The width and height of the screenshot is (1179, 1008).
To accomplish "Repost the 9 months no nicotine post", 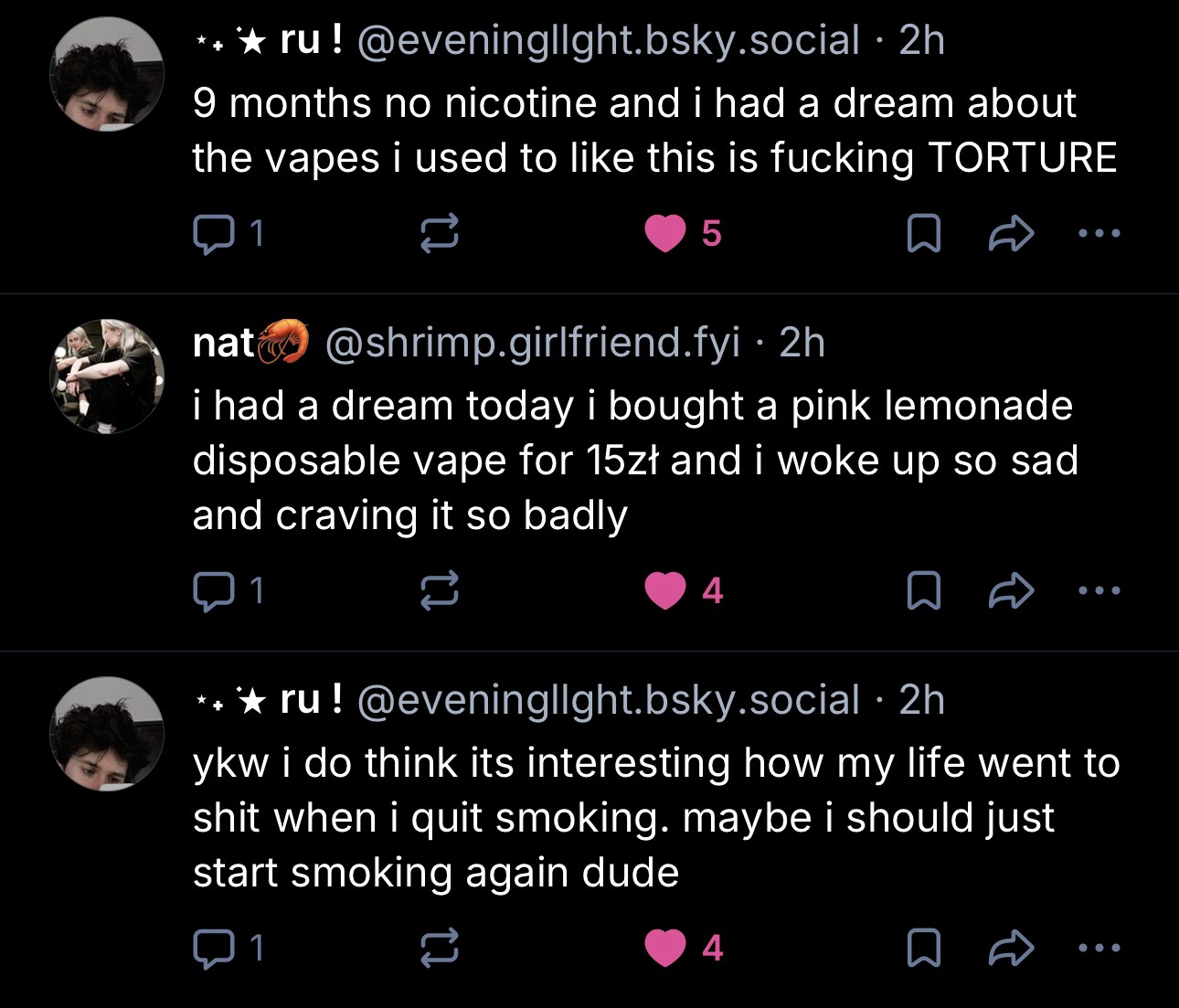I will 439,236.
